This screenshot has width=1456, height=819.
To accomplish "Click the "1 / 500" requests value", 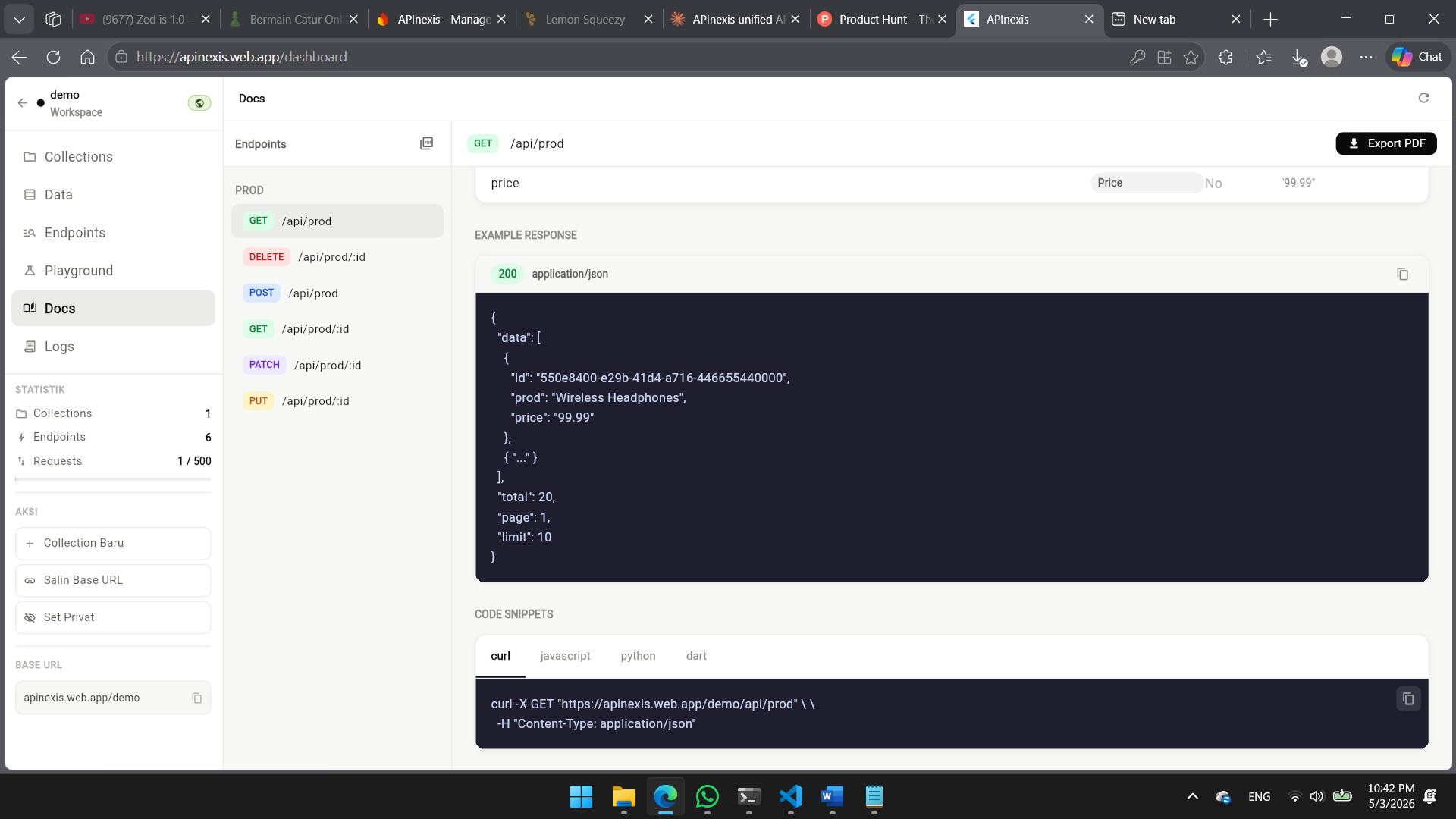I will point(194,461).
